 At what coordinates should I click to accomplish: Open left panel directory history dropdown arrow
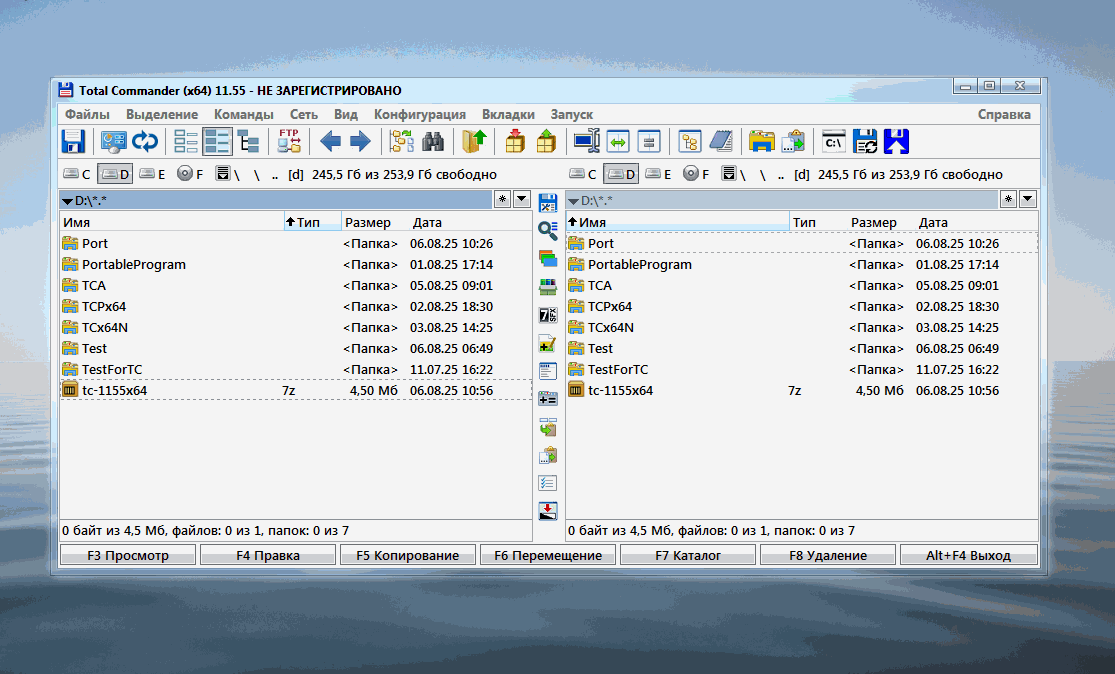point(522,200)
